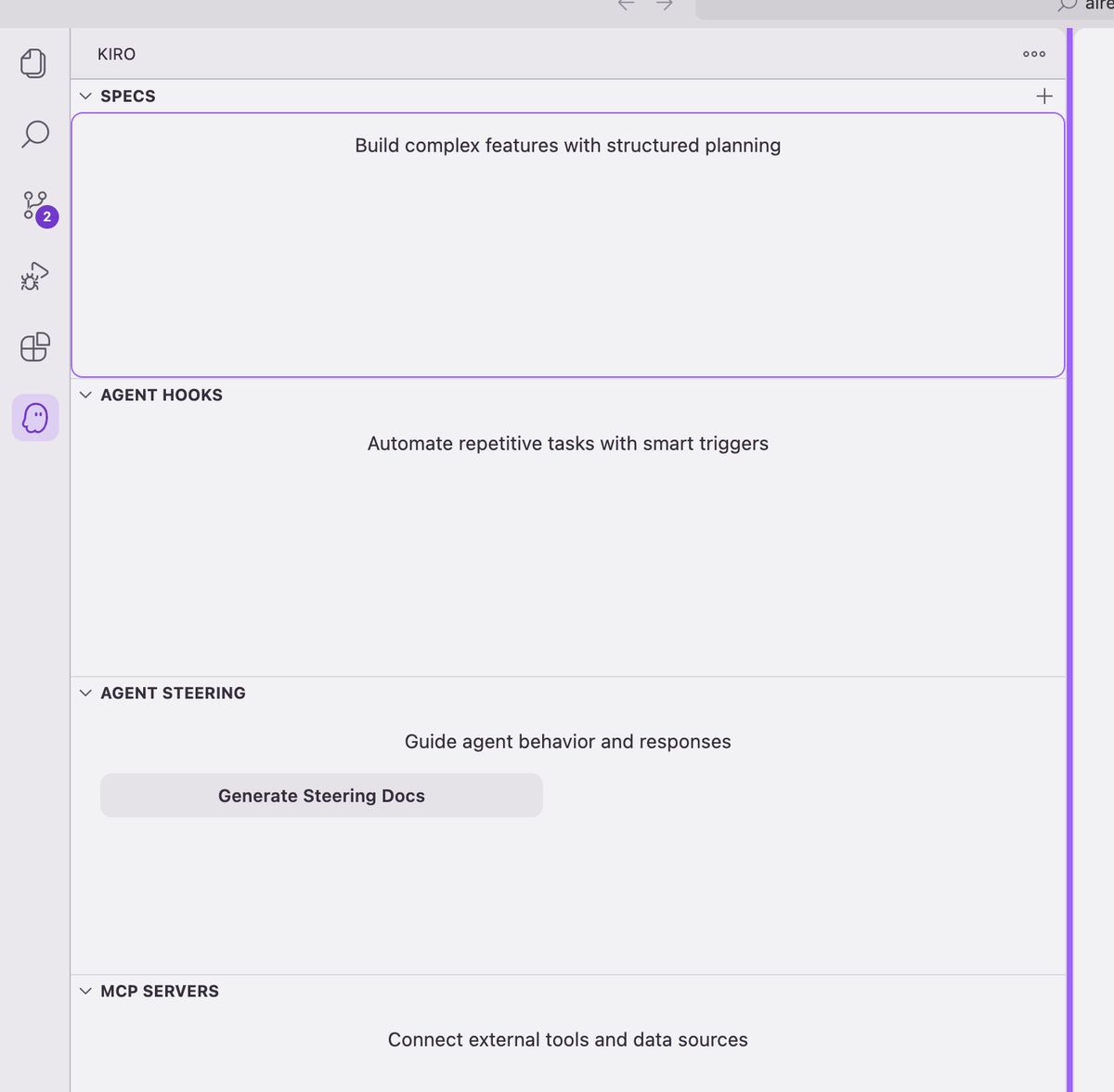
Task: Select the Run and Debug icon
Action: click(x=34, y=276)
